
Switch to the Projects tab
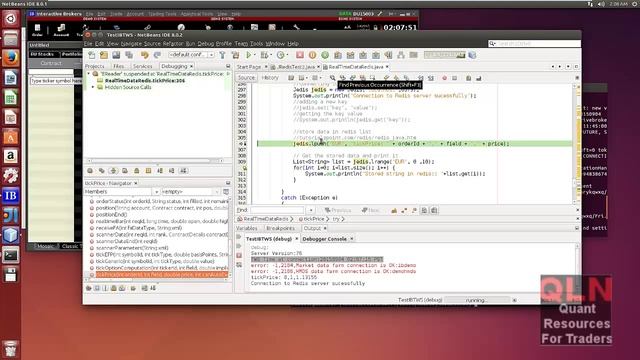click(x=95, y=66)
